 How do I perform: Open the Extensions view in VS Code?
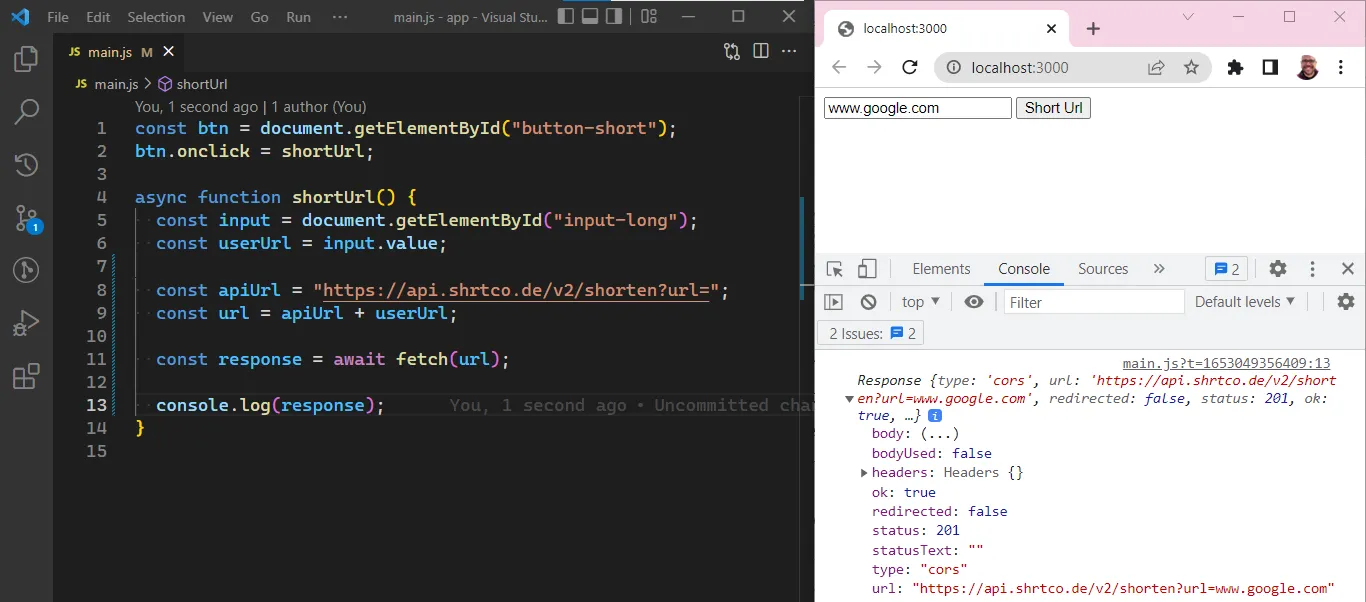26,377
